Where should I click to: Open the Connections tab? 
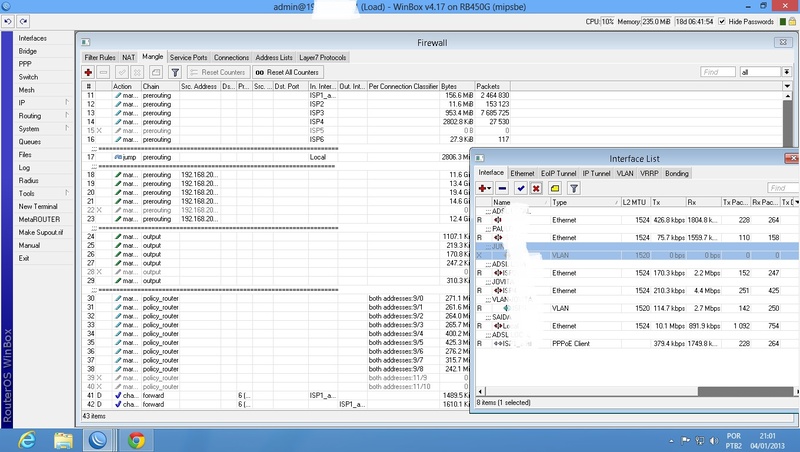coord(231,58)
